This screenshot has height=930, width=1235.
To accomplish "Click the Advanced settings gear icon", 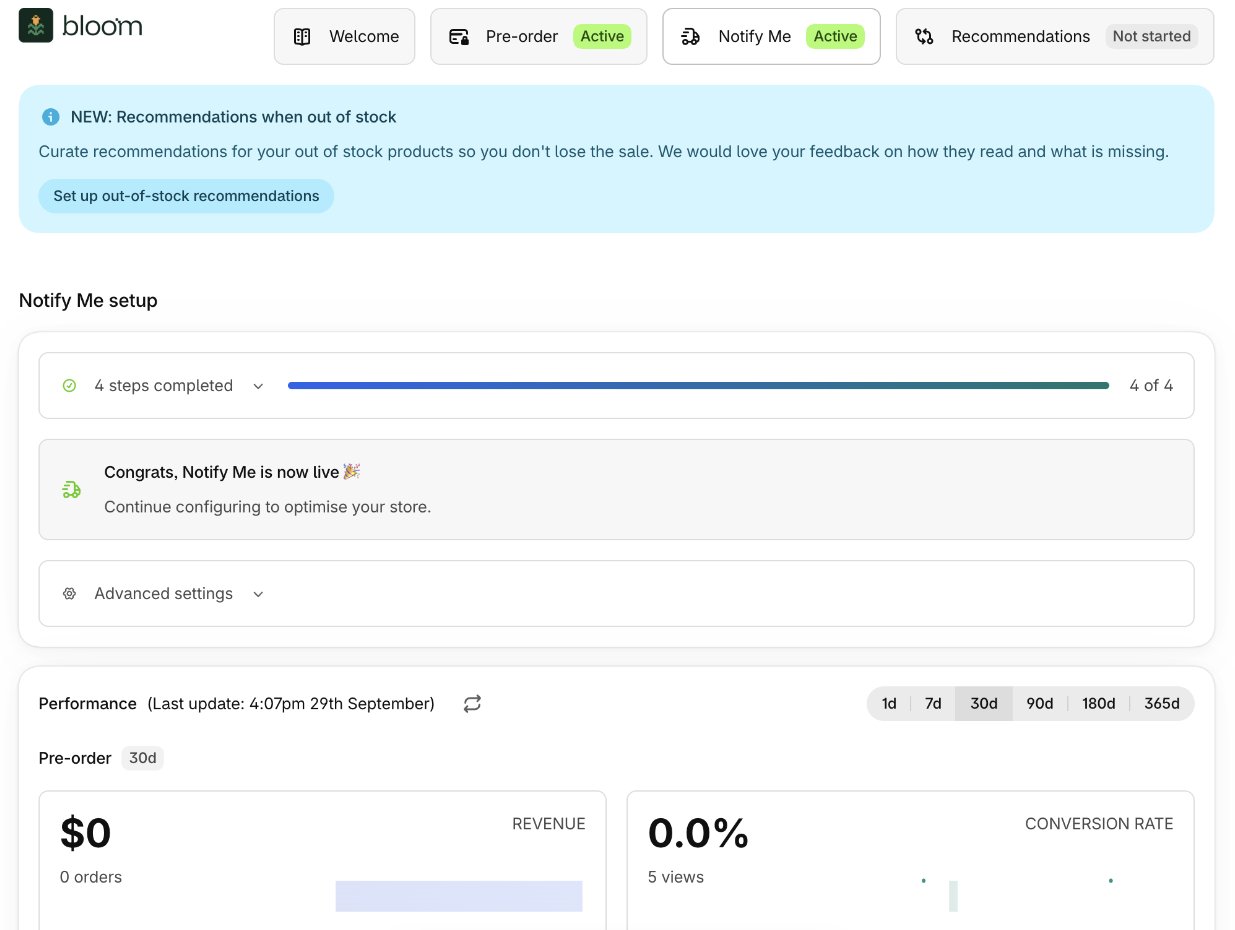I will click(x=69, y=594).
